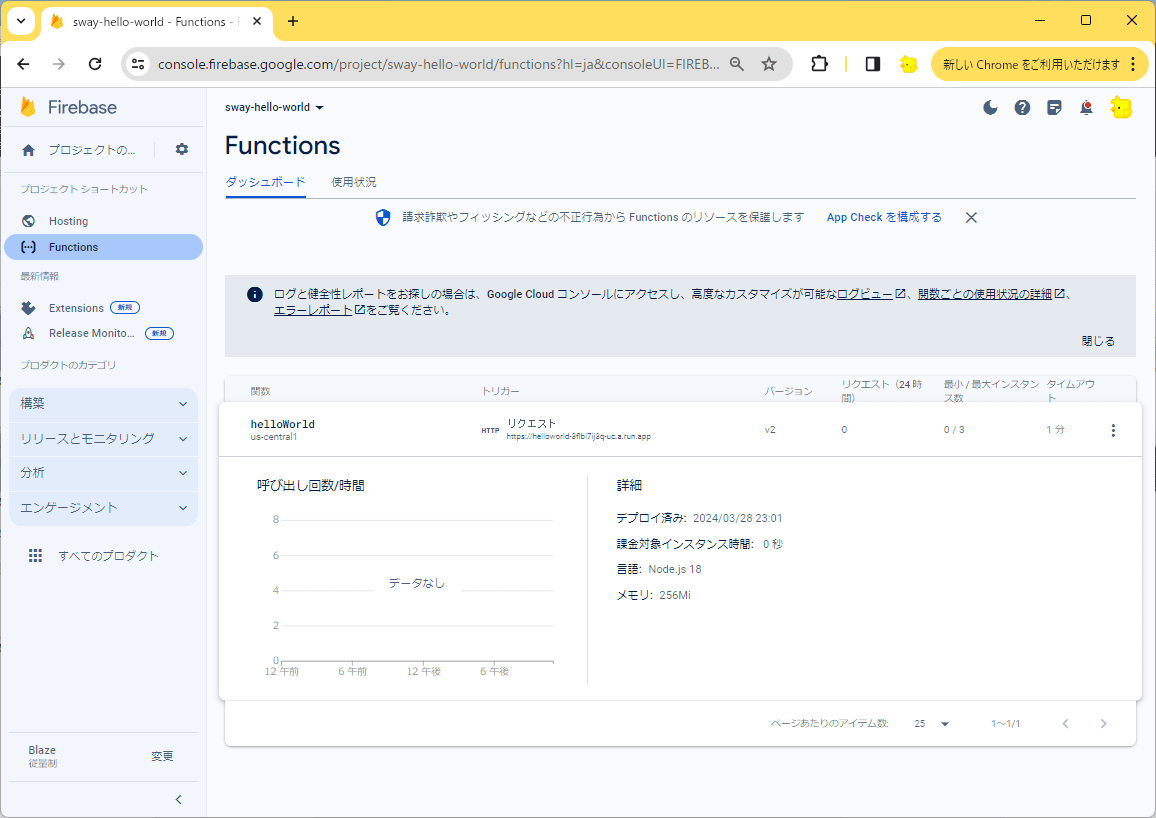The height and width of the screenshot is (818, 1156).
Task: Dismiss the App Check banner
Action: [x=971, y=217]
